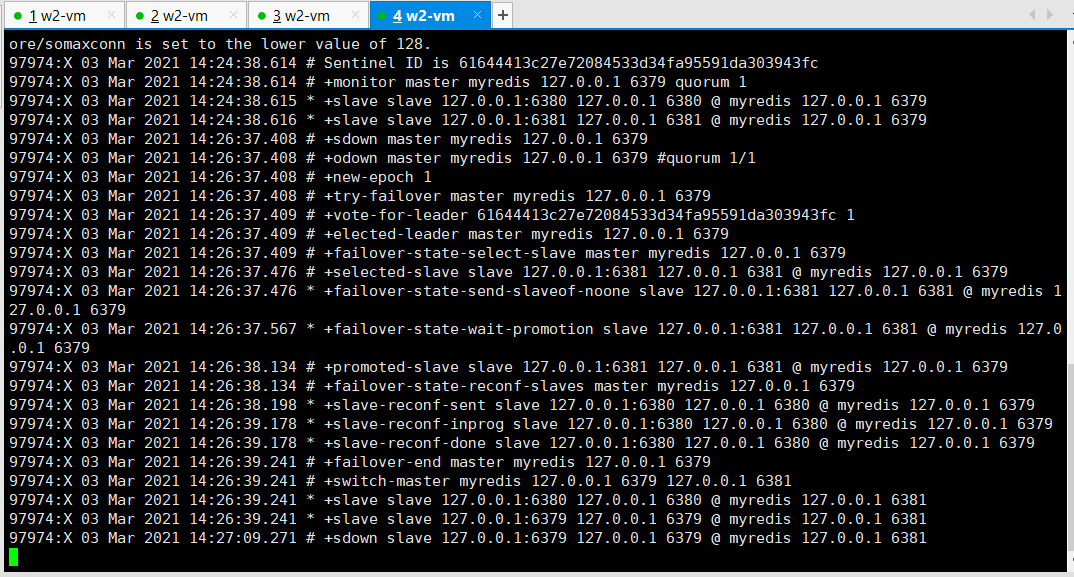The width and height of the screenshot is (1074, 577).
Task: Close the 1 w2-vm tab
Action: click(x=110, y=15)
